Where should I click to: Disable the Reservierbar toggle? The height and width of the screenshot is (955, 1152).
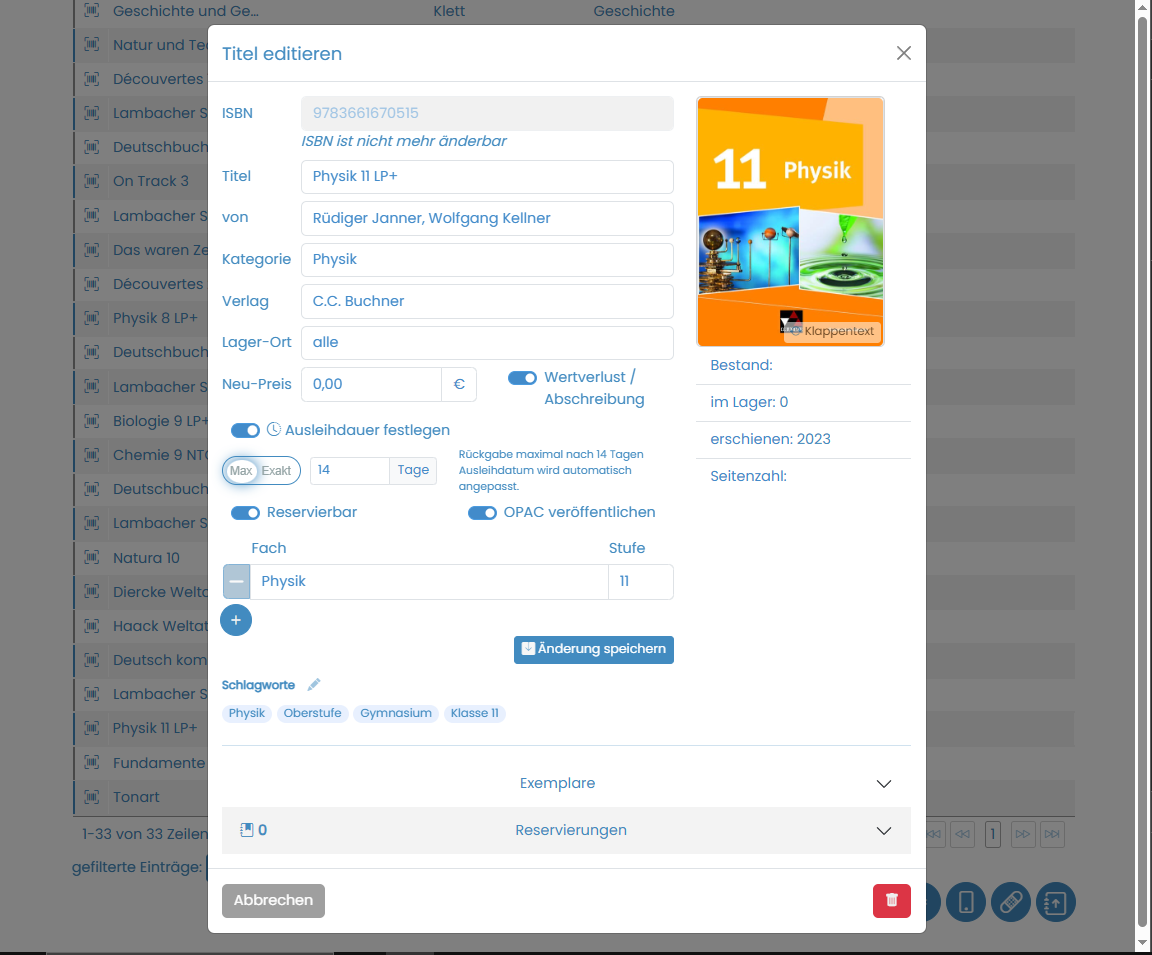click(x=245, y=512)
